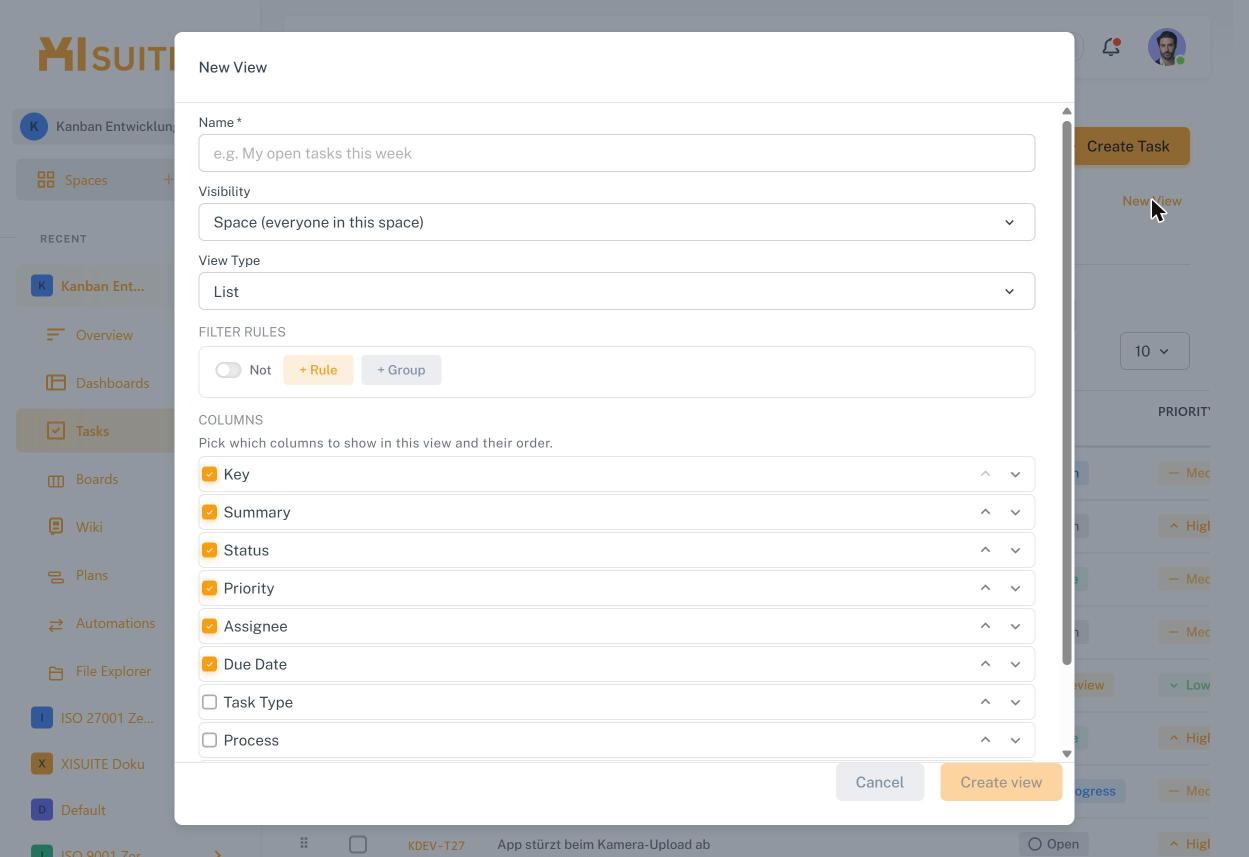Move Task Type column down
Image resolution: width=1249 pixels, height=857 pixels.
coord(1015,702)
